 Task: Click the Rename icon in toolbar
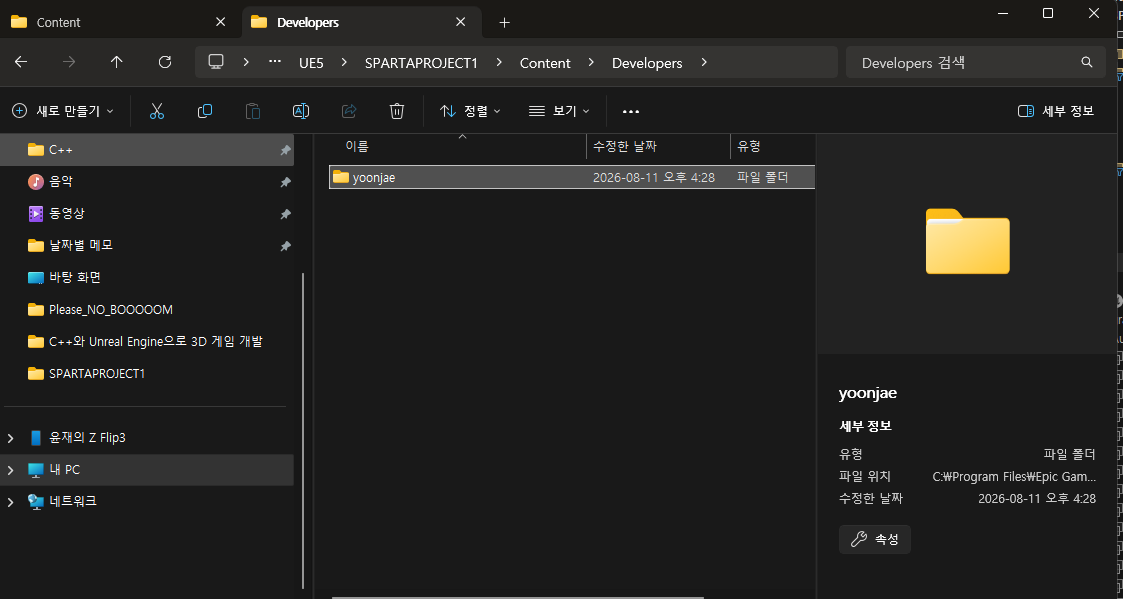(x=301, y=111)
